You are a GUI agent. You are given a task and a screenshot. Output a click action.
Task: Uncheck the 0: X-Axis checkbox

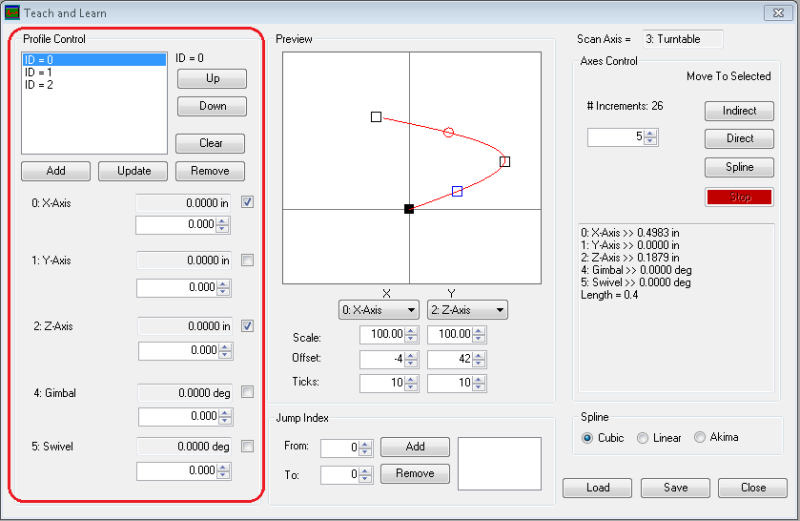click(247, 202)
